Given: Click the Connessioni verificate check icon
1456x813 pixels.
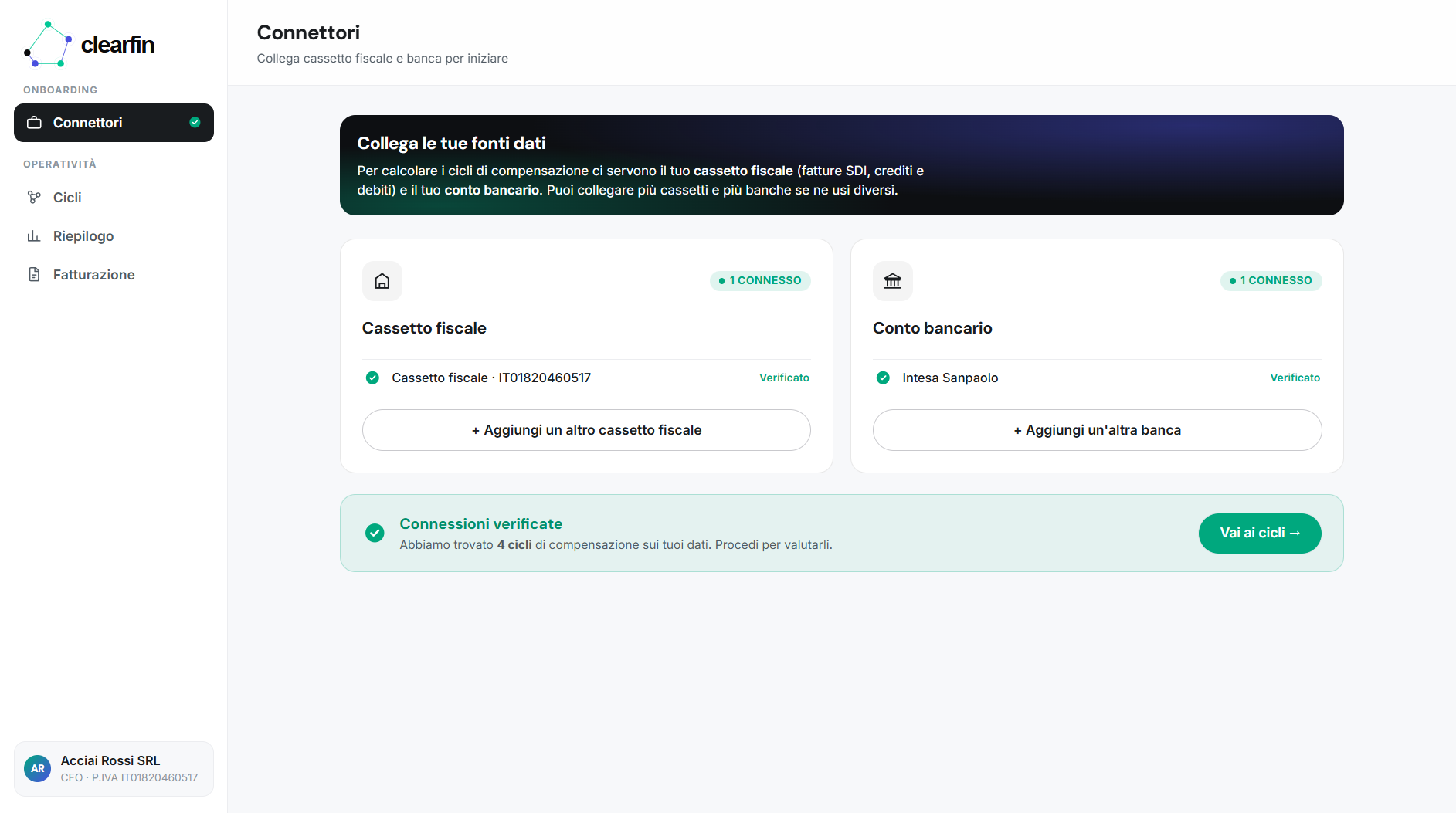Looking at the screenshot, I should point(375,533).
